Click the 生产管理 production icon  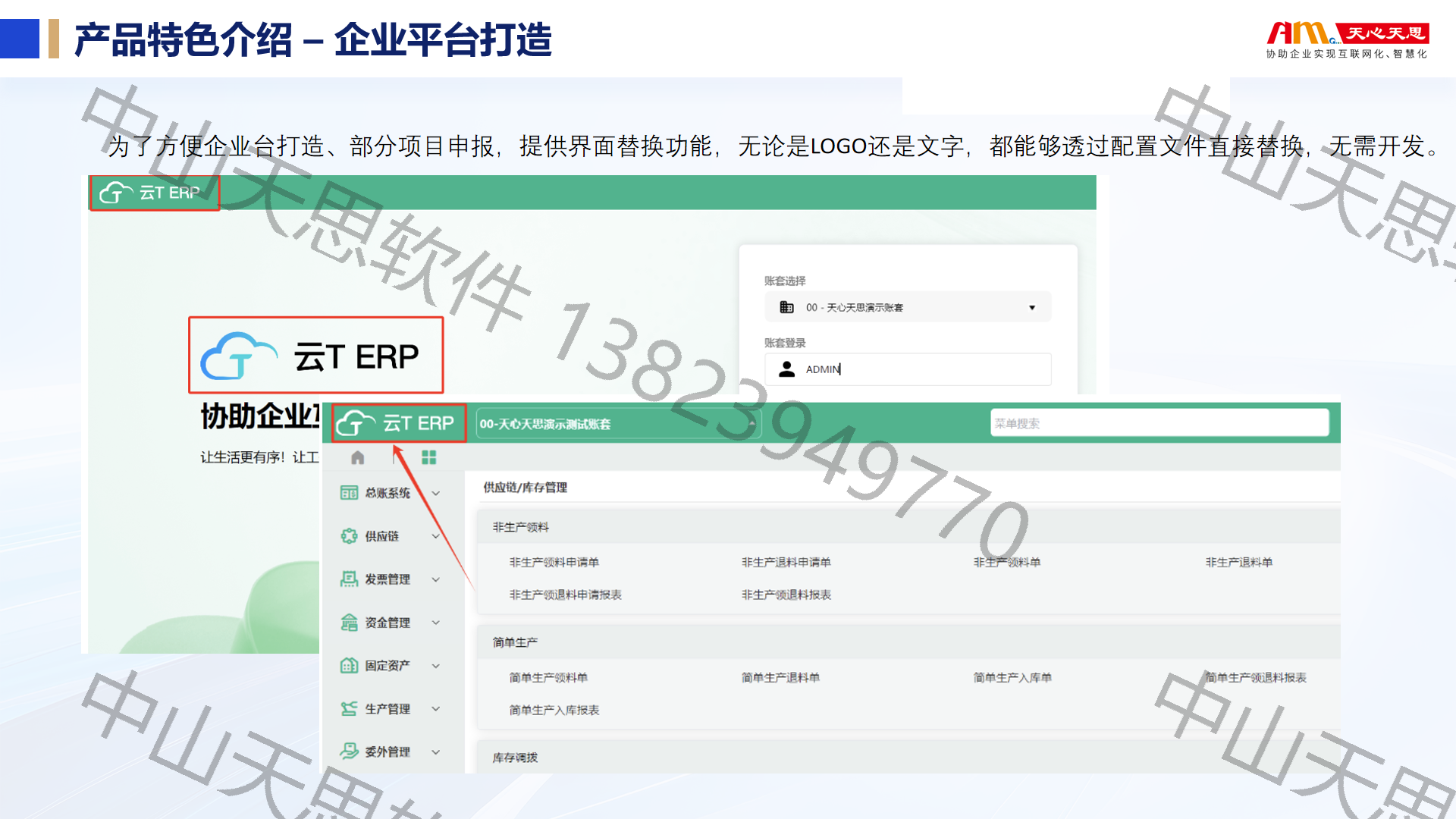(349, 709)
